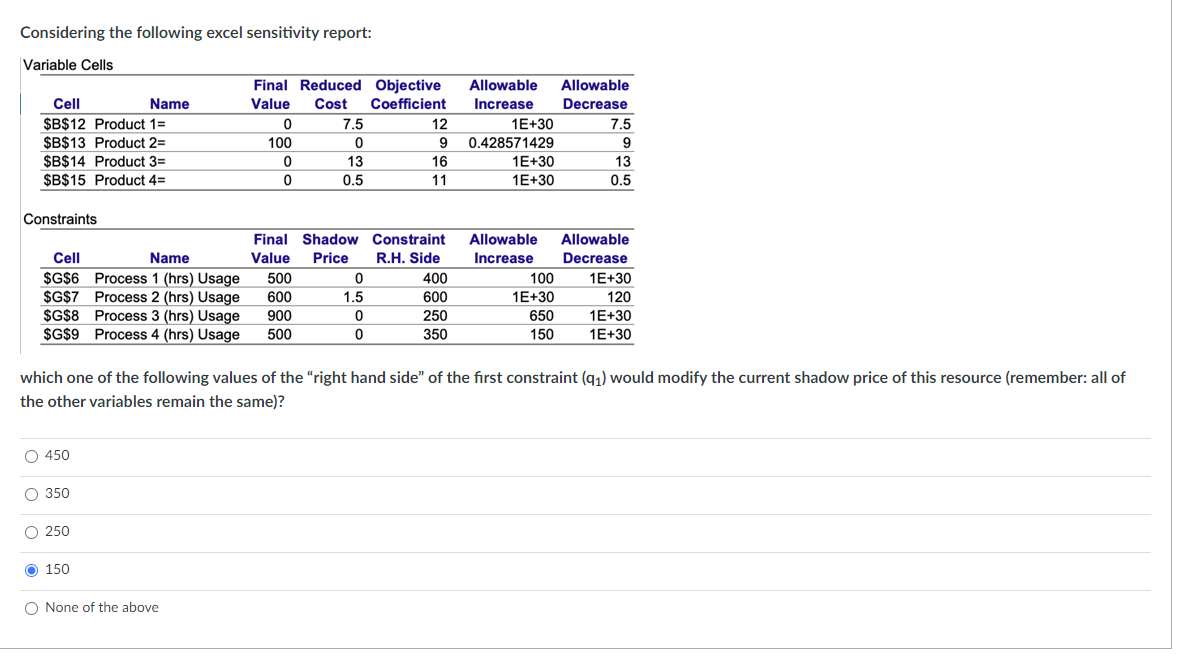Viewport: 1177px width, 669px height.
Task: Select the 450 answer option
Action: tap(32, 455)
